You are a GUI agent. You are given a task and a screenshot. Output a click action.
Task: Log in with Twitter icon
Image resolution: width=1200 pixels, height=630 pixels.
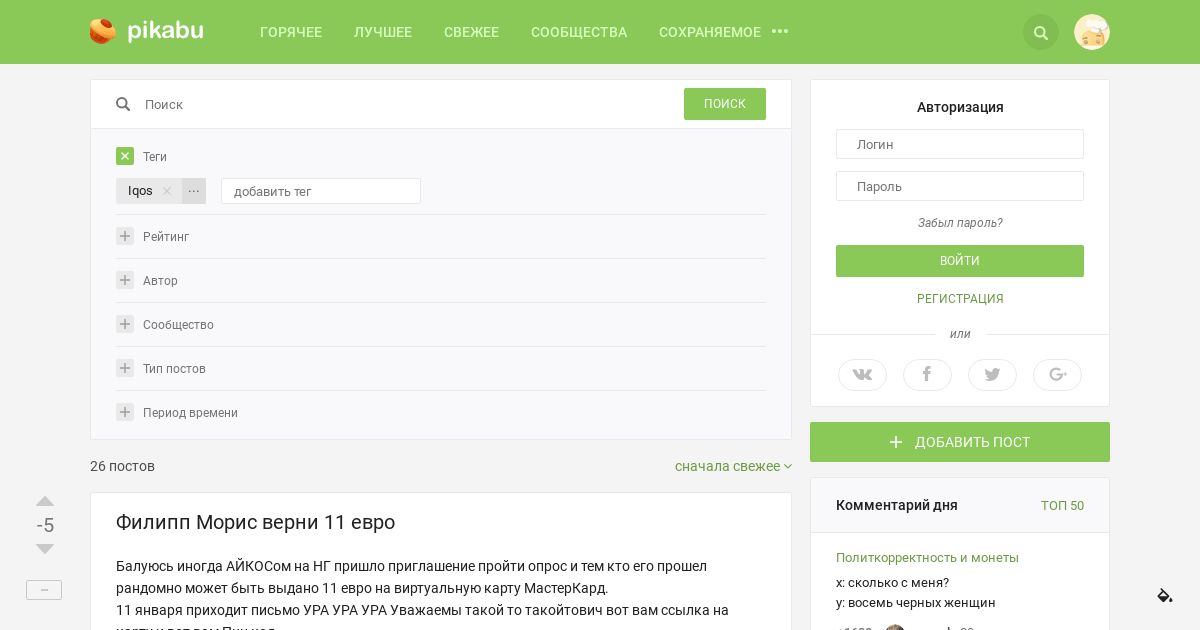pos(992,375)
